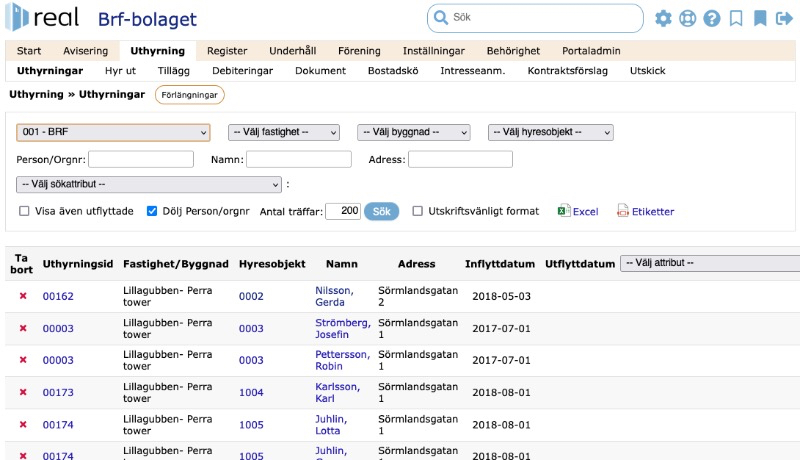Open hyresobjekt 1004 link
This screenshot has height=460, width=800.
[x=251, y=392]
